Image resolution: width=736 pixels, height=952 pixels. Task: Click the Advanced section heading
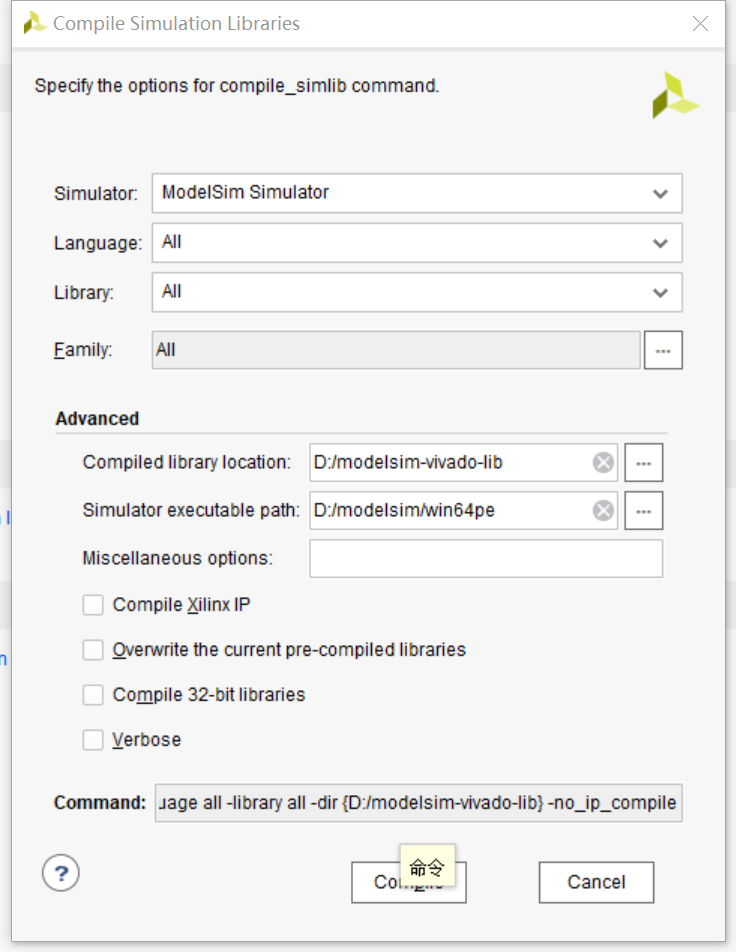(x=97, y=418)
